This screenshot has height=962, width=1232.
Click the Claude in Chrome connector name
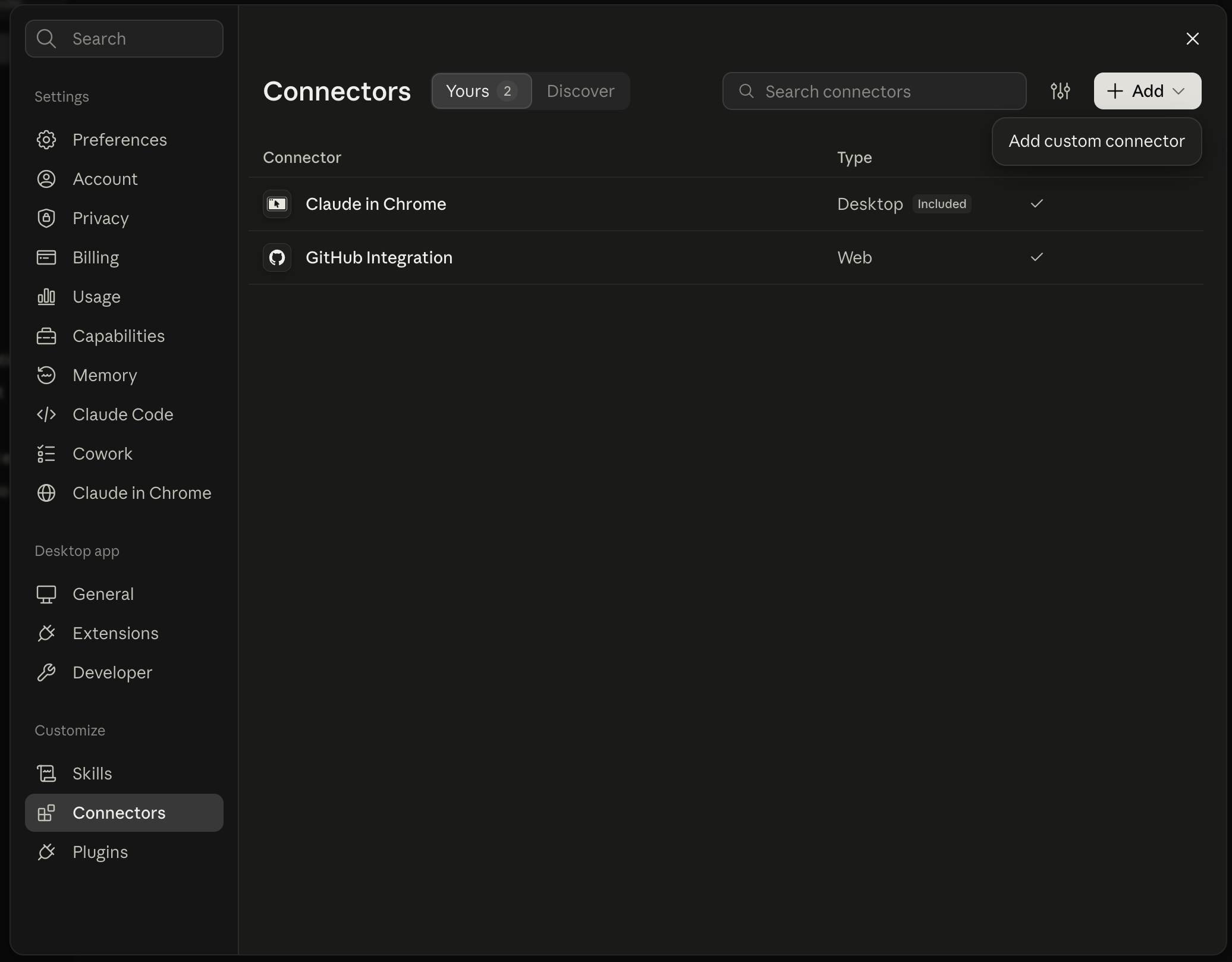tap(376, 204)
